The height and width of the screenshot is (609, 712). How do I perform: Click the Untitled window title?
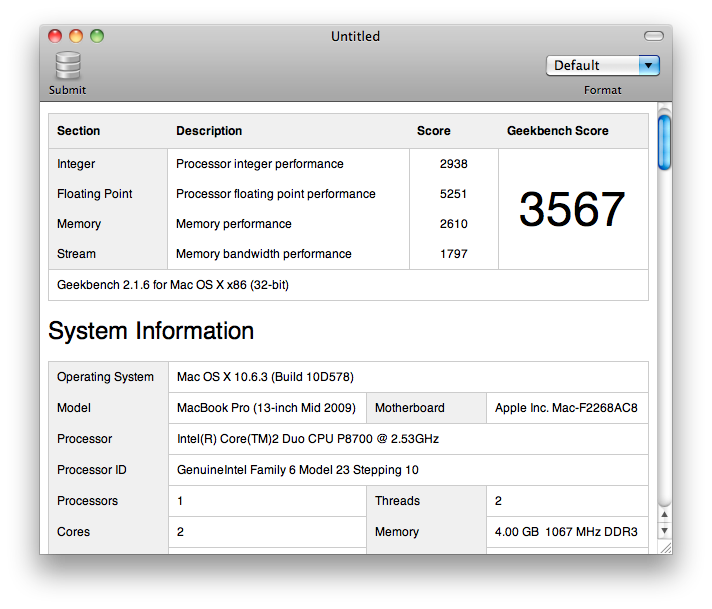(356, 36)
